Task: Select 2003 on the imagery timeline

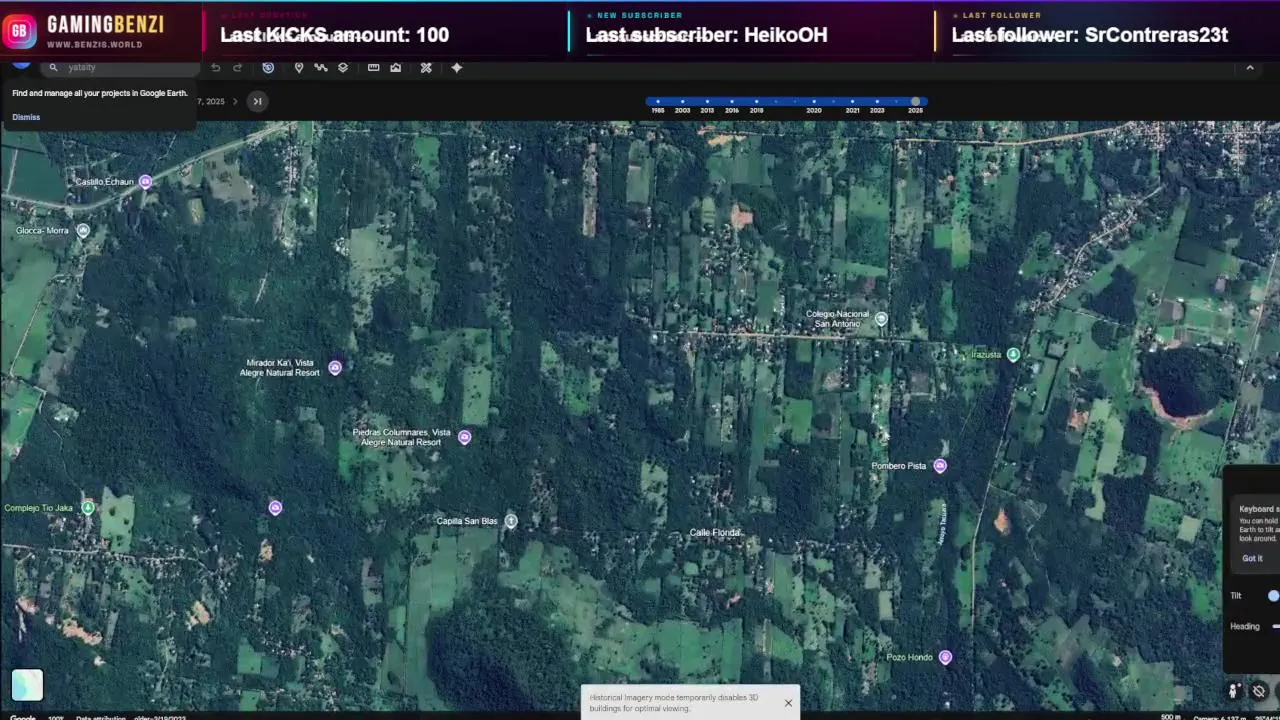Action: [683, 102]
